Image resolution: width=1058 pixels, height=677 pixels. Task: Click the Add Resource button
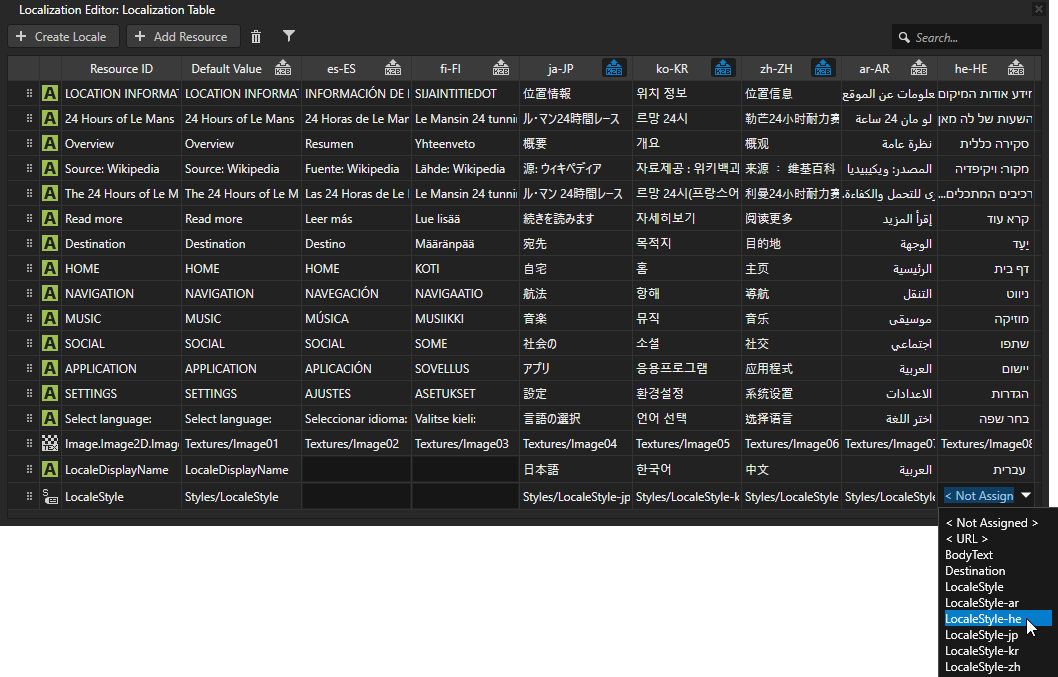pyautogui.click(x=183, y=37)
